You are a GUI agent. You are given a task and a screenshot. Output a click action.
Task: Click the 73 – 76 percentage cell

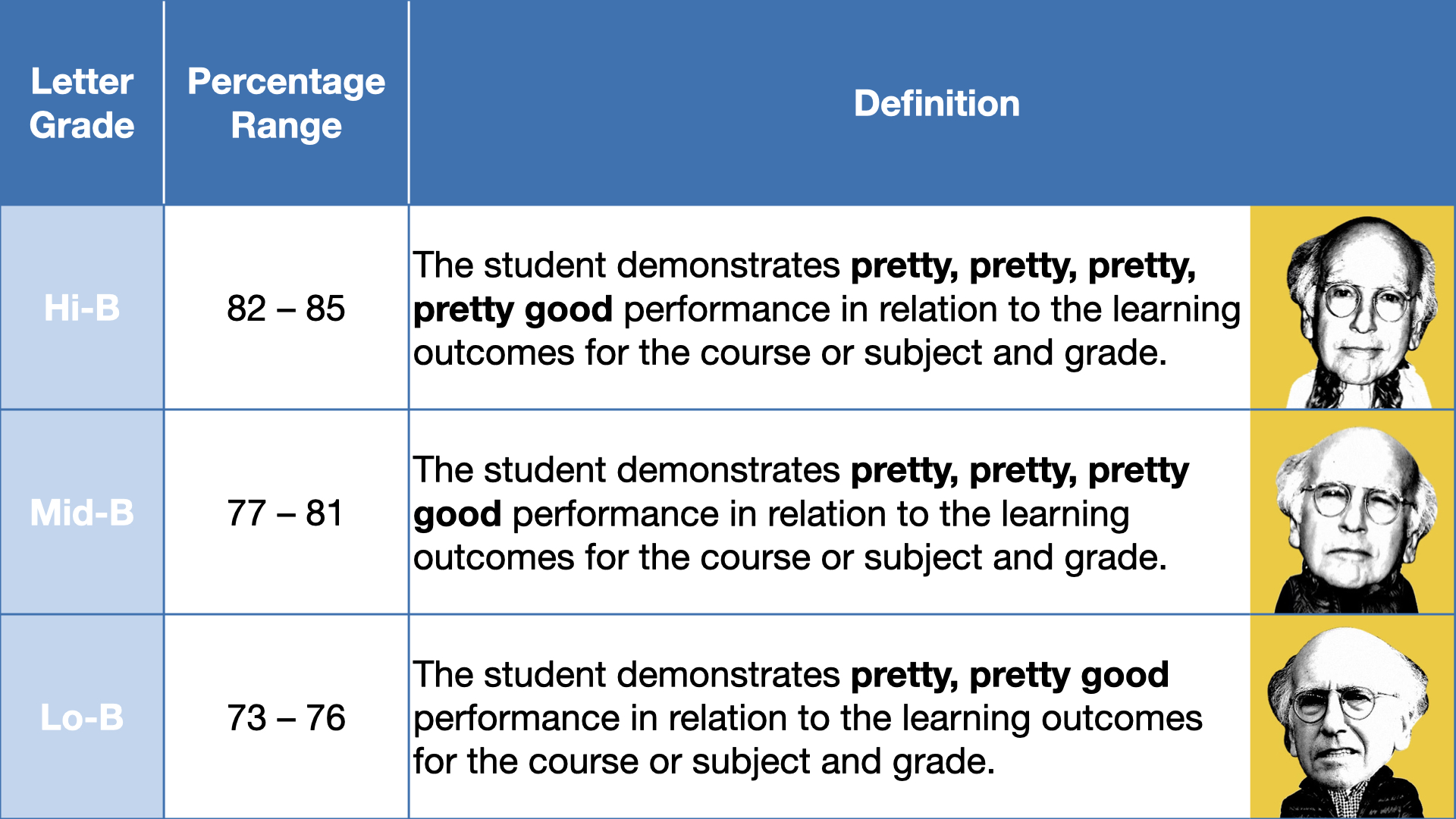(286, 717)
